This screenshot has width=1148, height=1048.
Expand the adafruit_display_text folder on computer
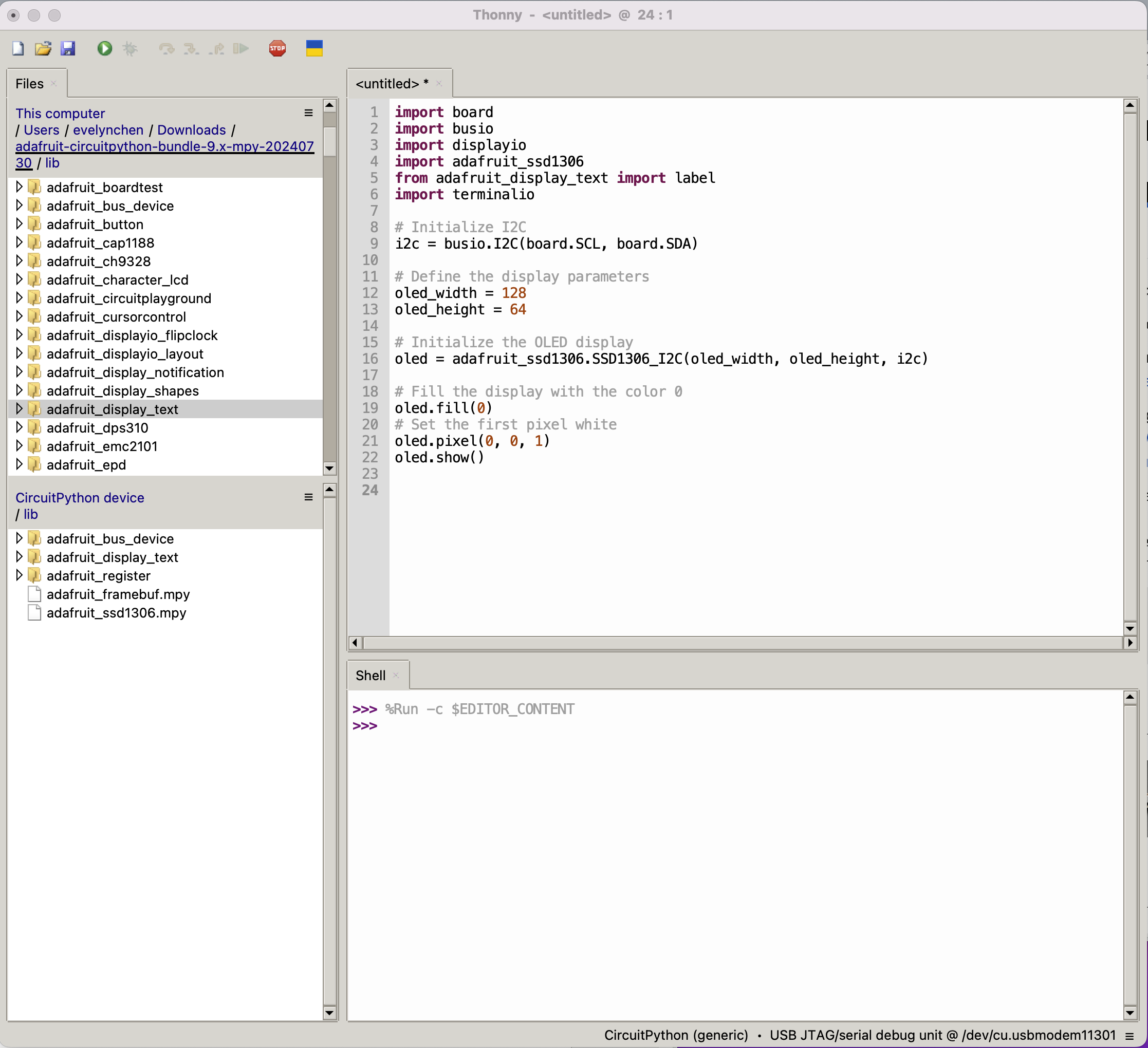click(19, 409)
